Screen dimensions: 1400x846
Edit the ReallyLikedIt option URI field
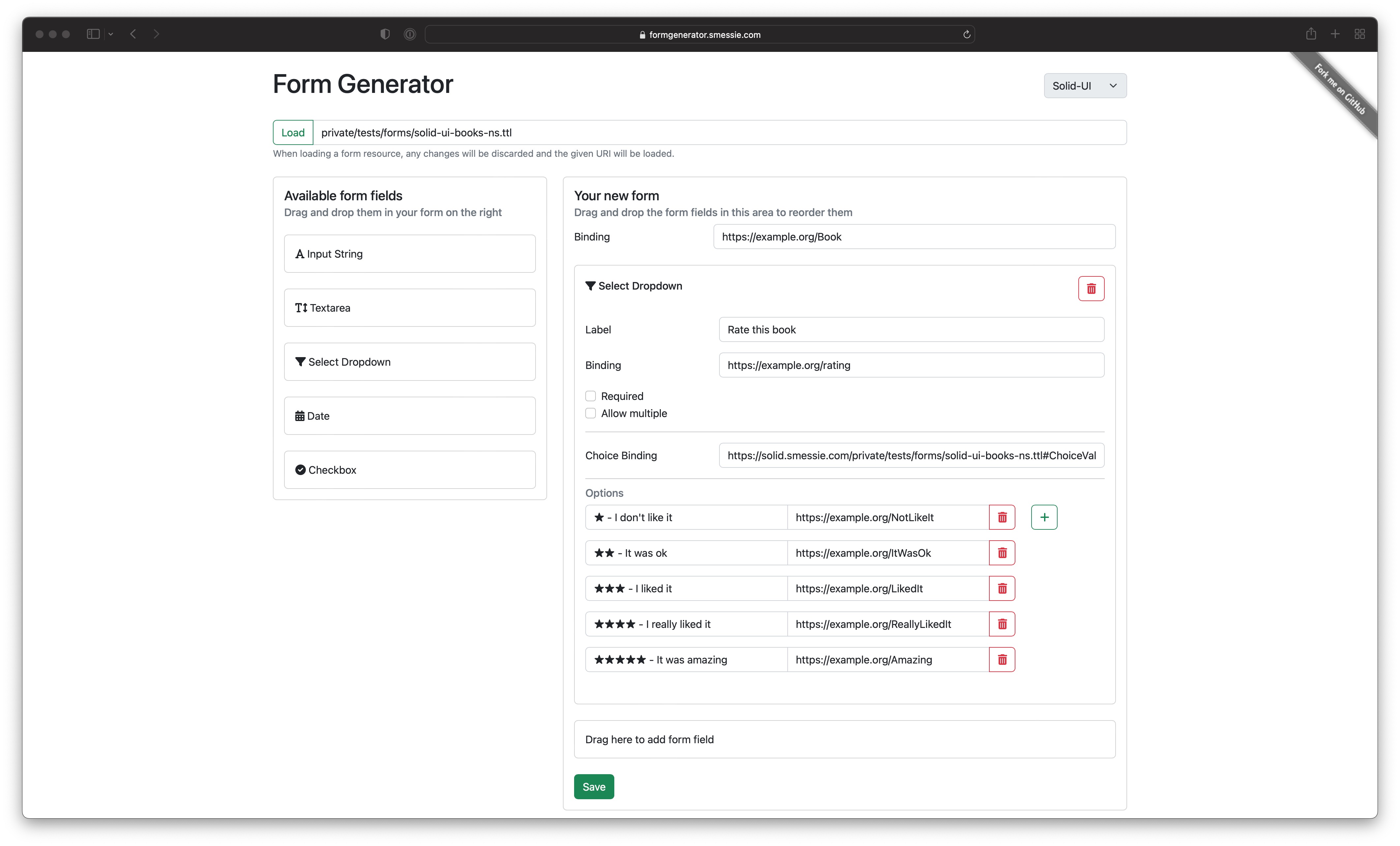pos(888,624)
